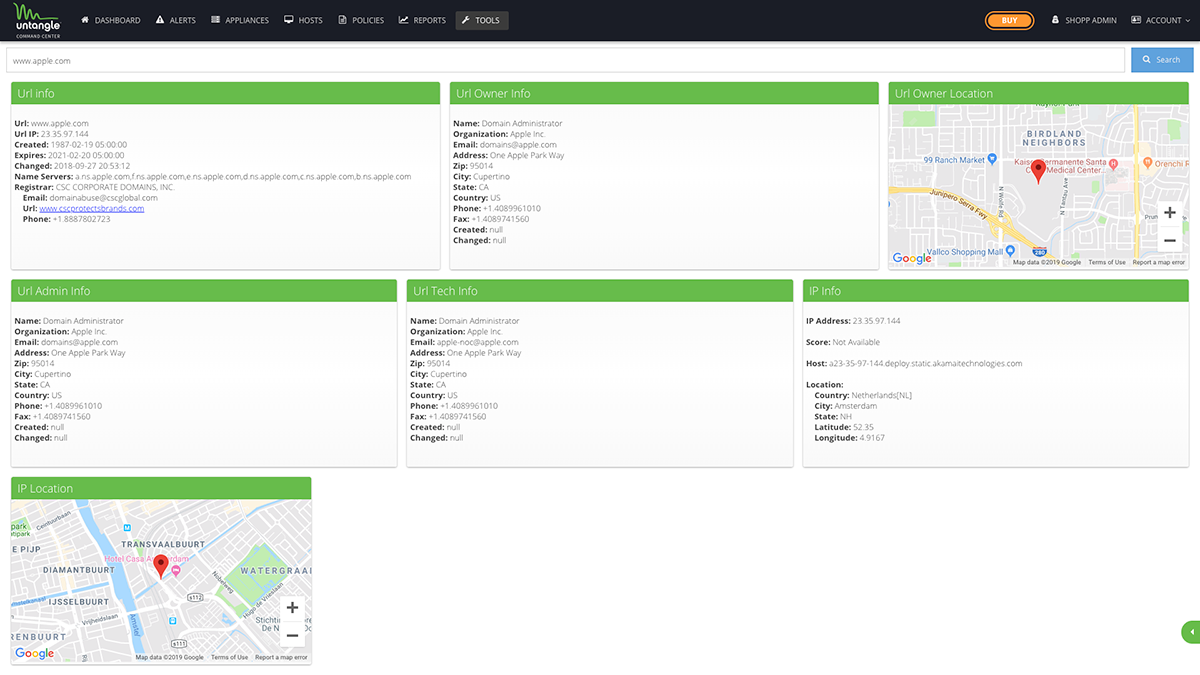Select Domain Administrator in Url Admin Info

tap(83, 321)
